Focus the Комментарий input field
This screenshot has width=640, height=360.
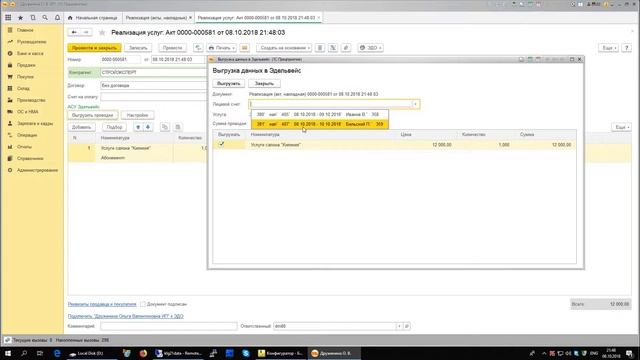pos(169,326)
